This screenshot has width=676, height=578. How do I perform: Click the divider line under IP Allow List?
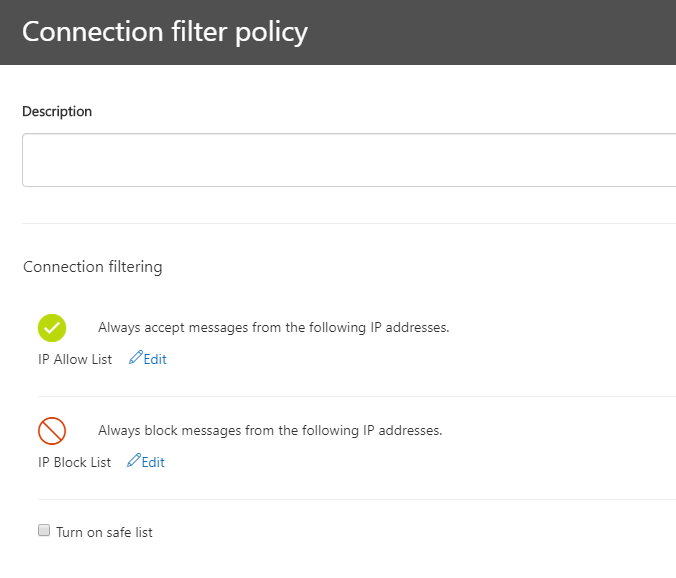pyautogui.click(x=357, y=397)
